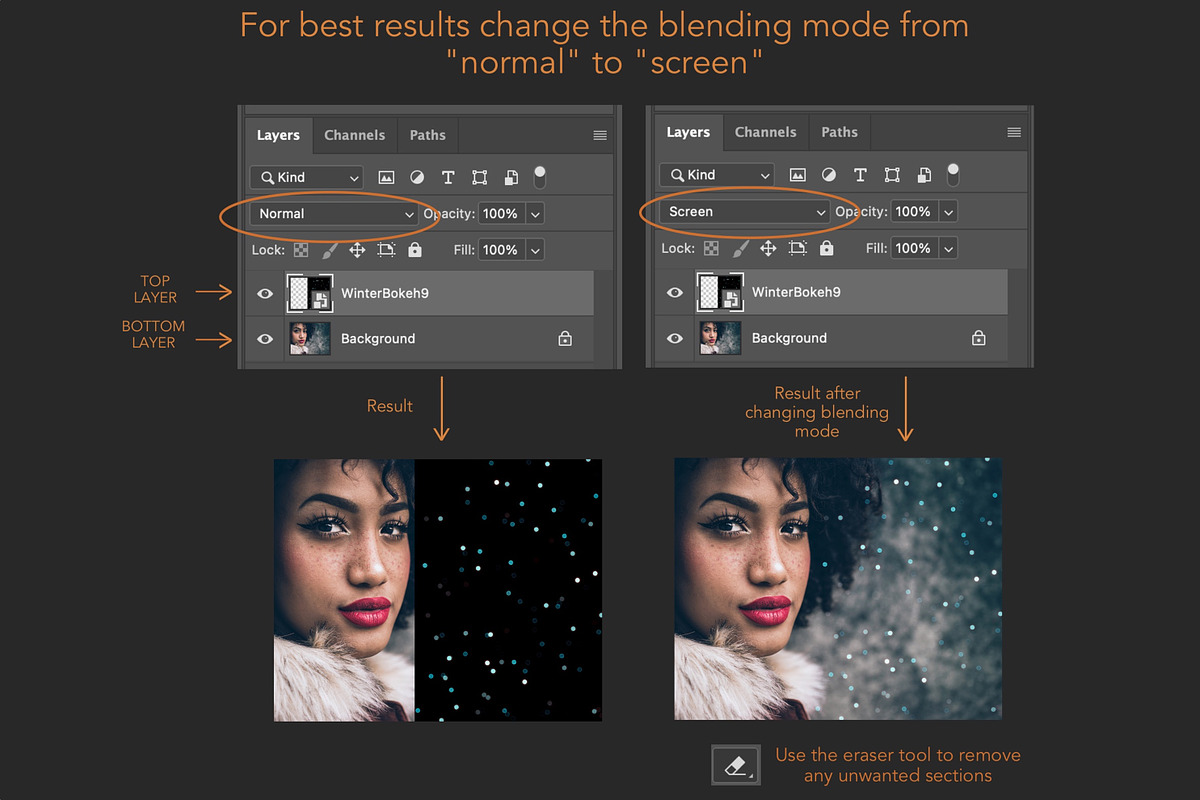Toggle Background layer visibility in left panel
The height and width of the screenshot is (800, 1200).
264,338
